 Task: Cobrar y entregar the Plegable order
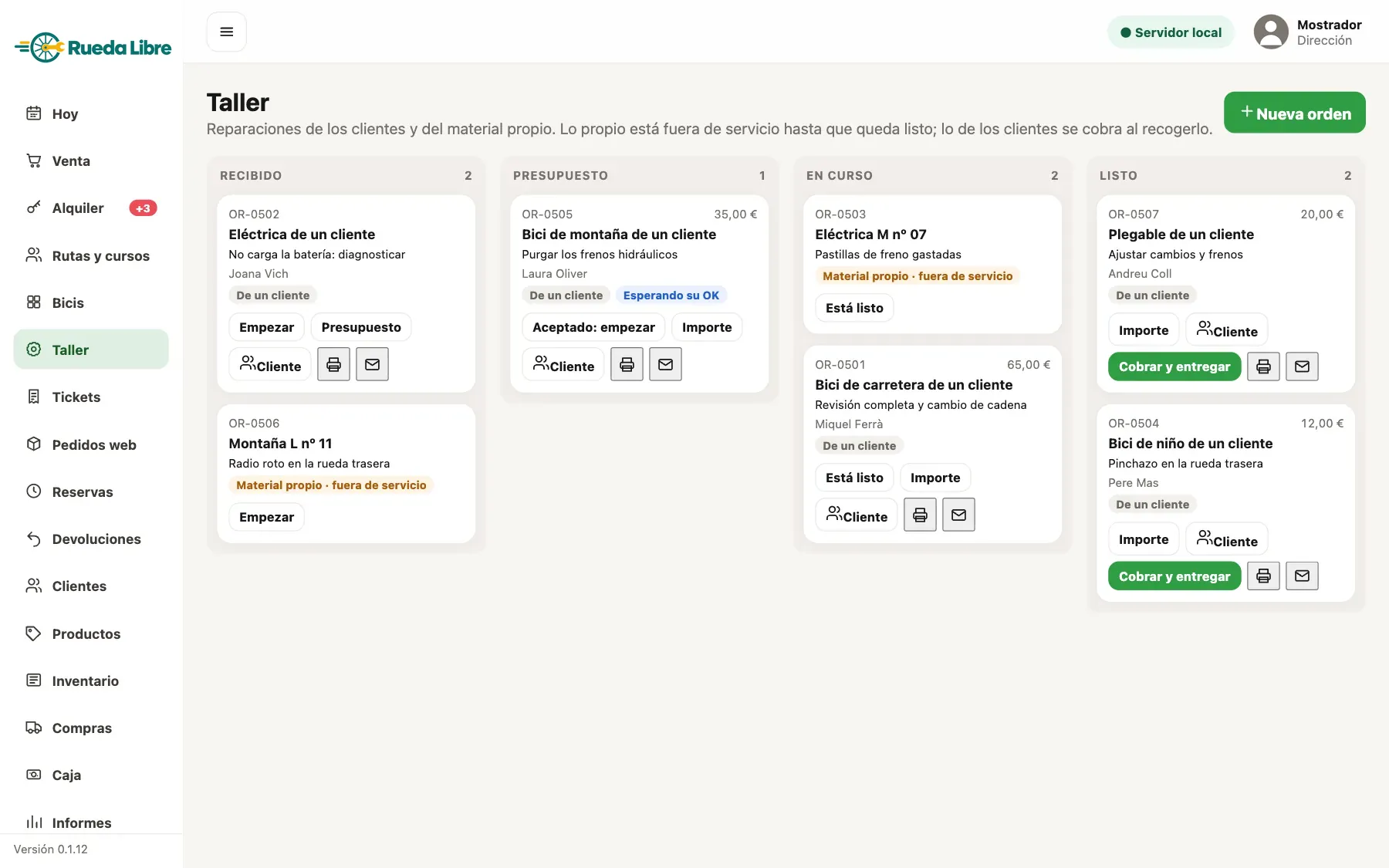pos(1174,366)
